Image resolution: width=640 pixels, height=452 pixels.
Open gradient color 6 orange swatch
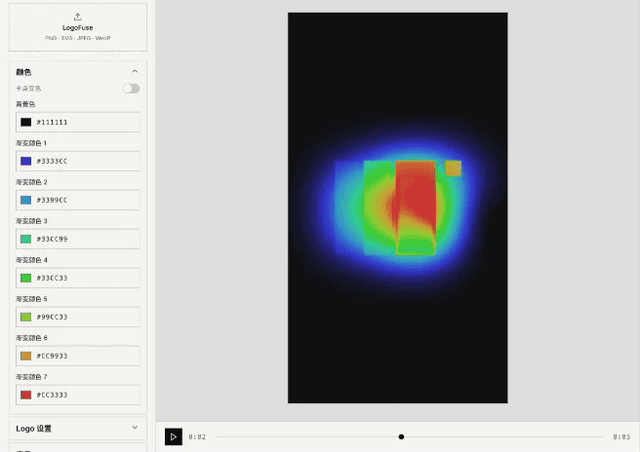click(x=26, y=356)
